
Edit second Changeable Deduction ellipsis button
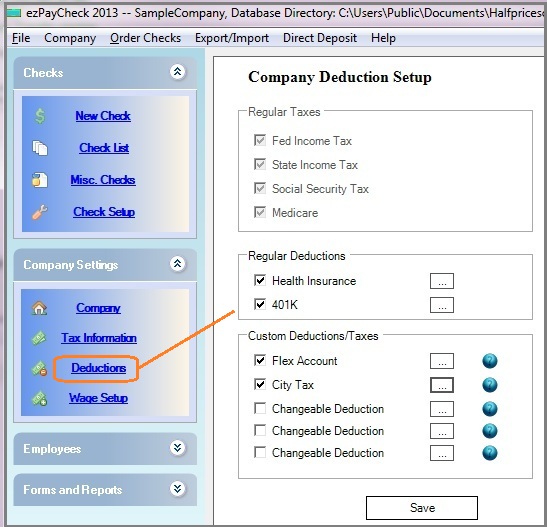coord(442,431)
